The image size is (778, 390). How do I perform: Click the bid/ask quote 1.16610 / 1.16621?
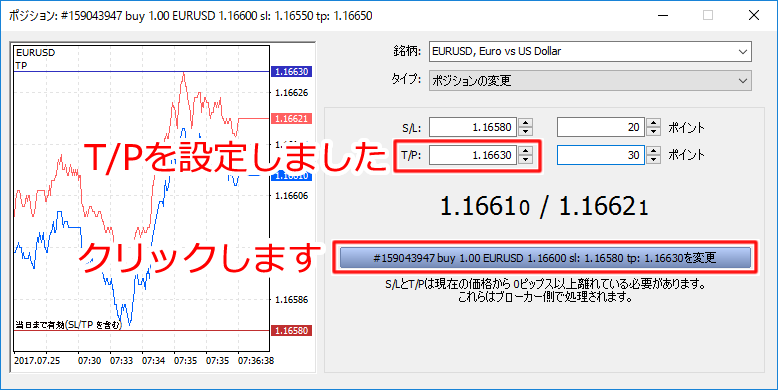544,206
